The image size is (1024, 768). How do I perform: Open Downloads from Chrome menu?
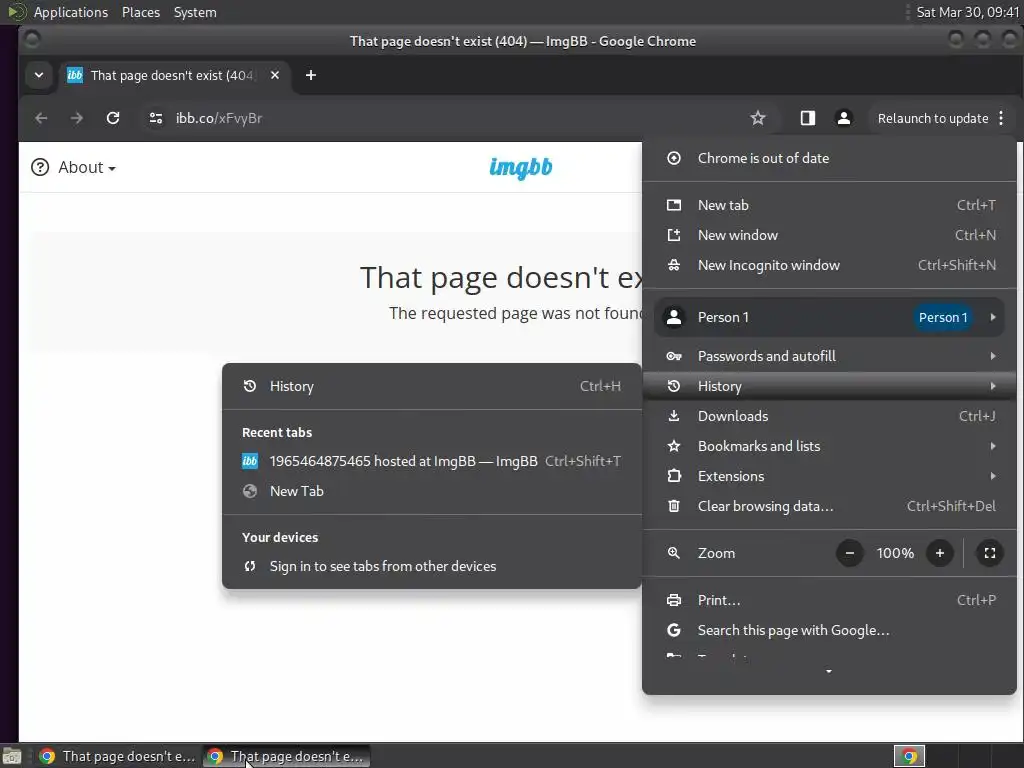click(x=829, y=416)
